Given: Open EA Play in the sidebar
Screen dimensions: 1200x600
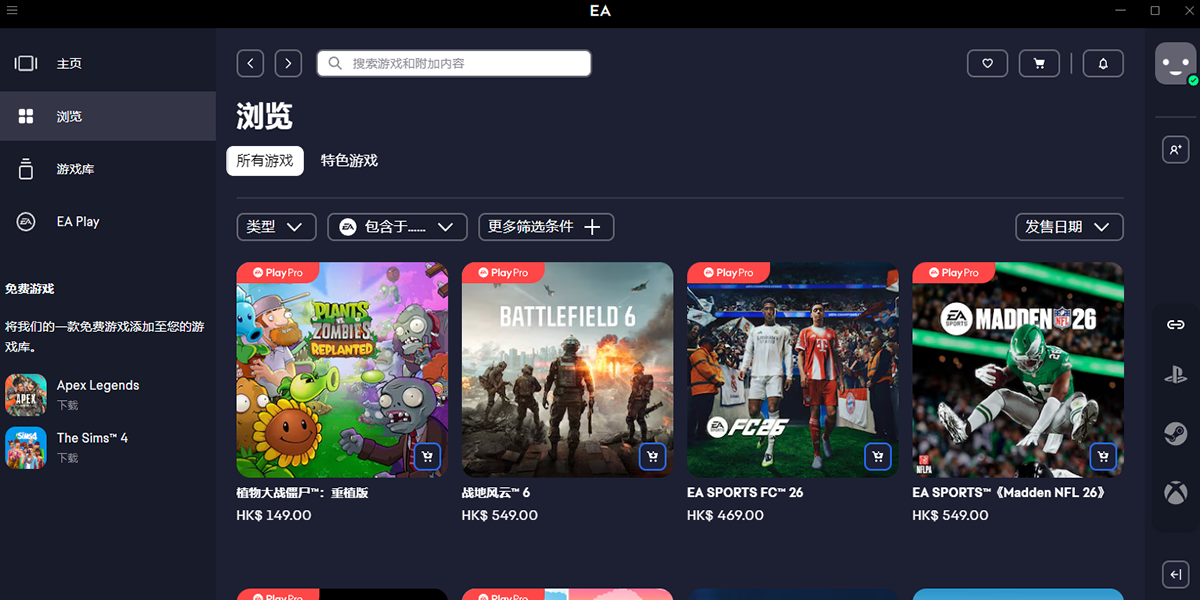Looking at the screenshot, I should tap(108, 222).
